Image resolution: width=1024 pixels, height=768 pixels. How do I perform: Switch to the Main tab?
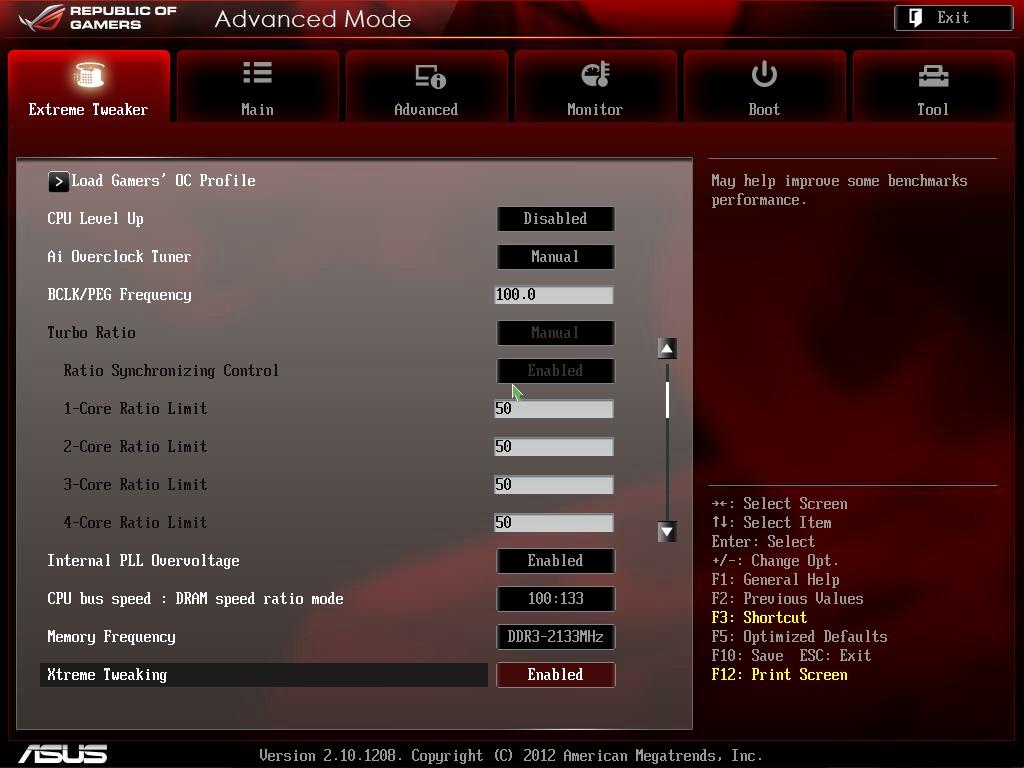tap(257, 86)
